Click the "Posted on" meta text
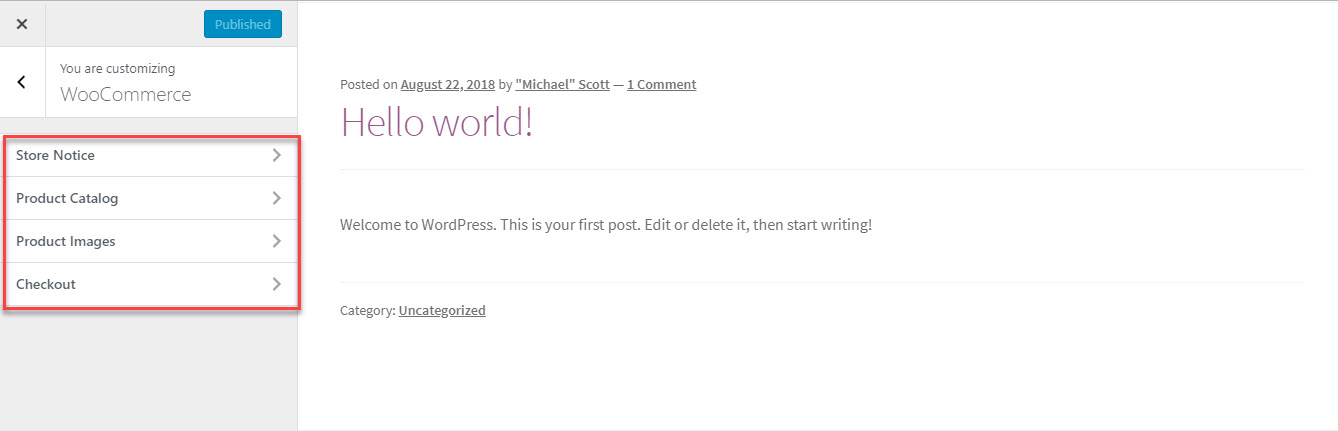 point(368,85)
